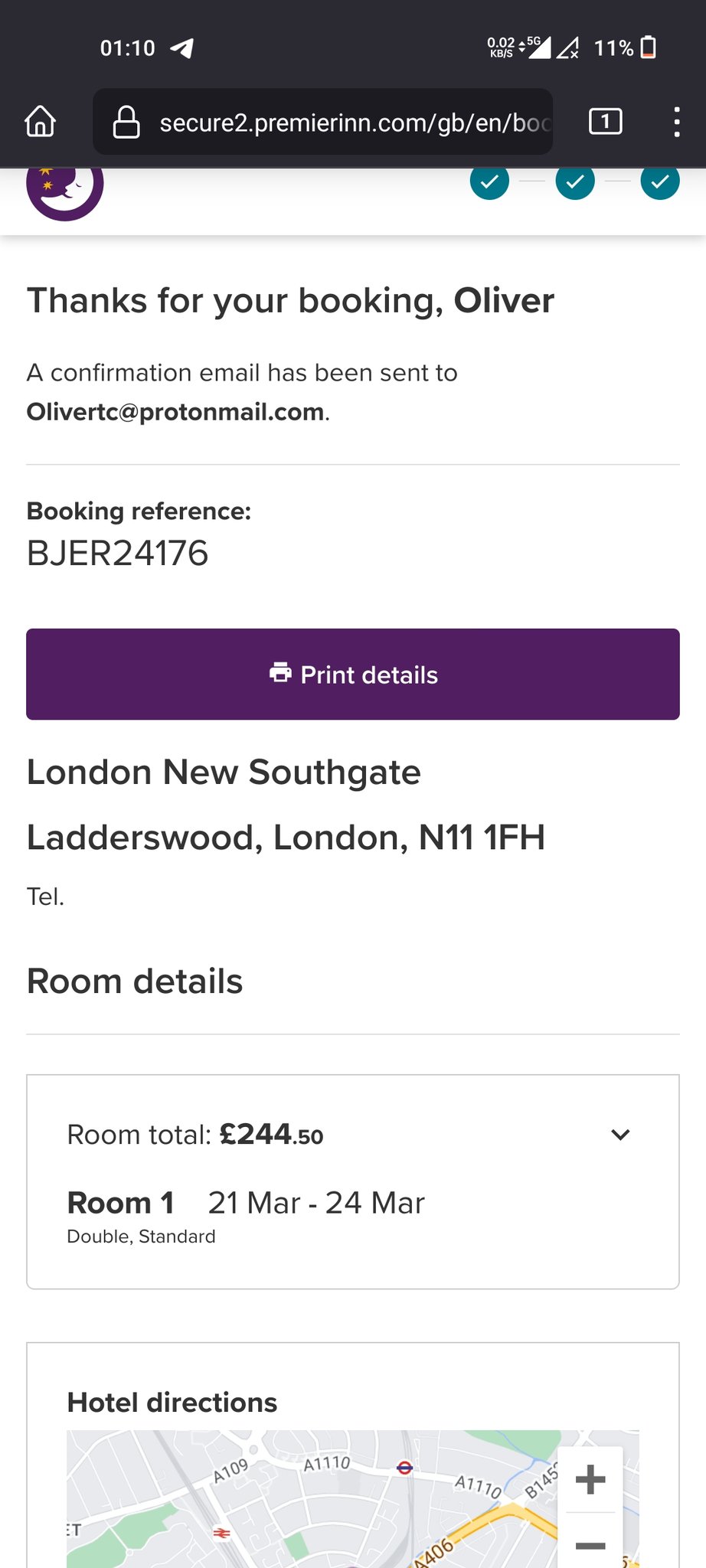Image resolution: width=706 pixels, height=1568 pixels.
Task: Tap the lock icon in address bar
Action: point(126,122)
